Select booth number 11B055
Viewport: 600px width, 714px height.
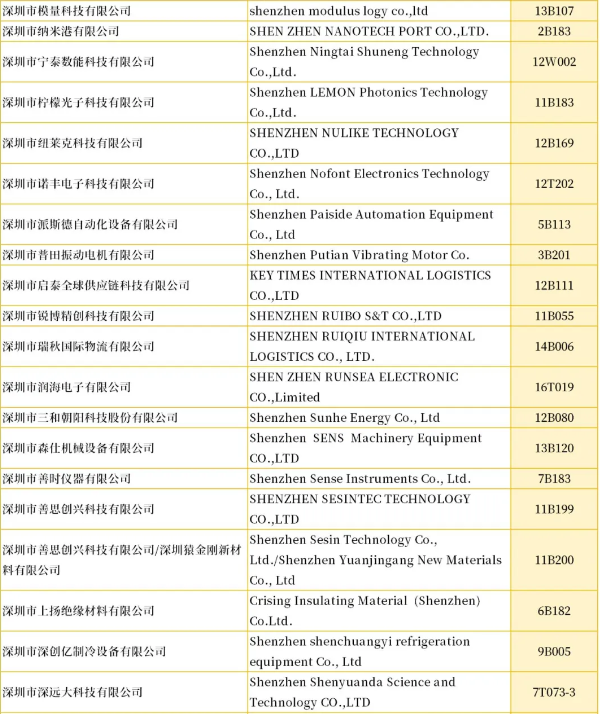(554, 316)
